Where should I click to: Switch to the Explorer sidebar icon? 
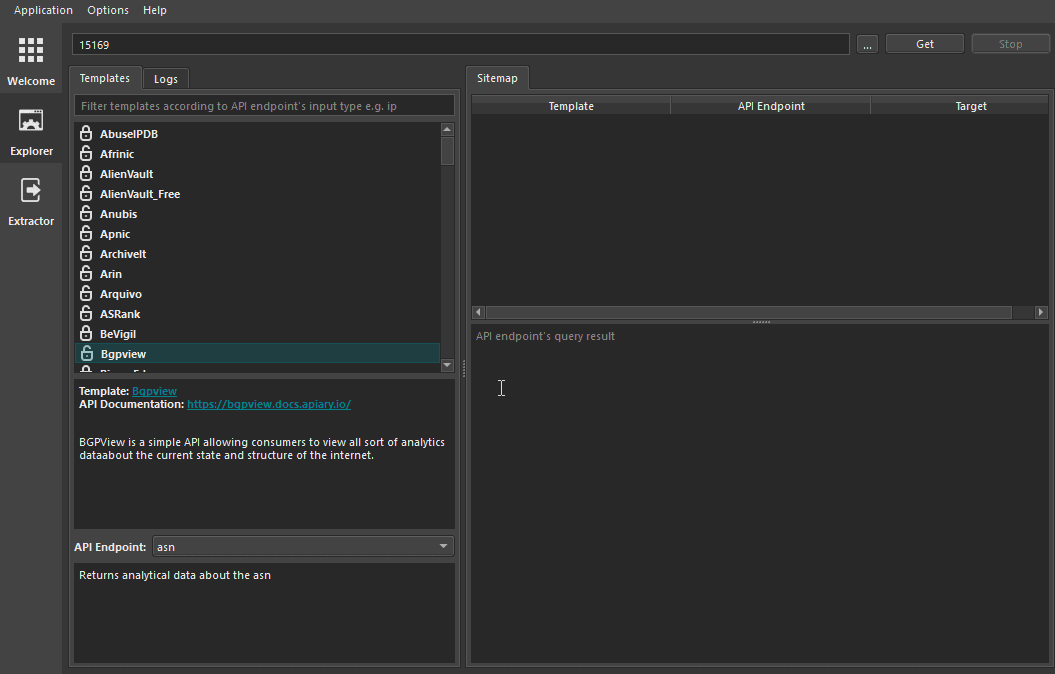pyautogui.click(x=31, y=122)
